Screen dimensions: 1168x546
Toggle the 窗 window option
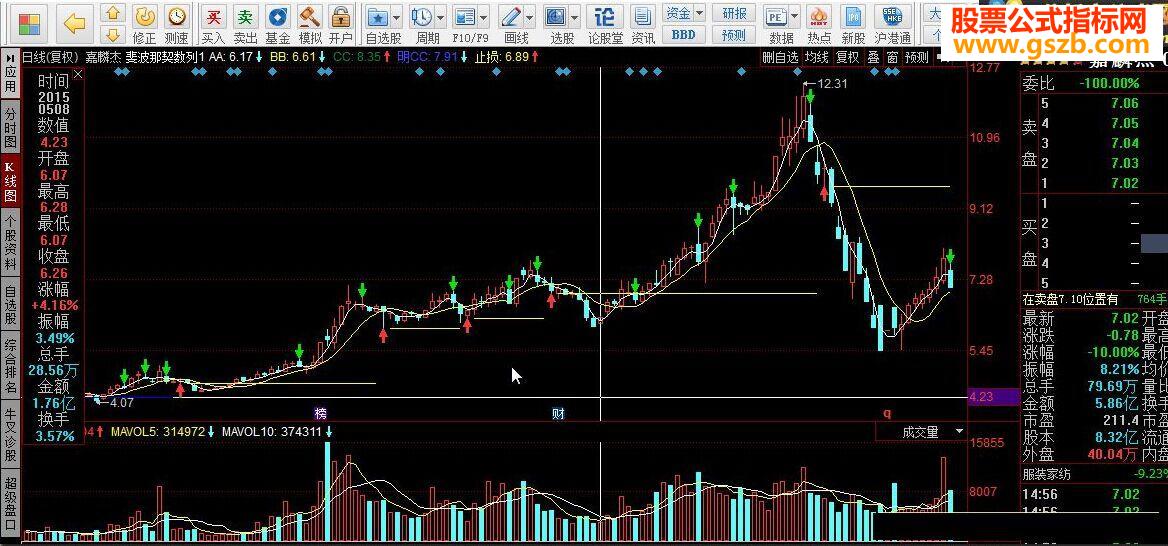892,57
